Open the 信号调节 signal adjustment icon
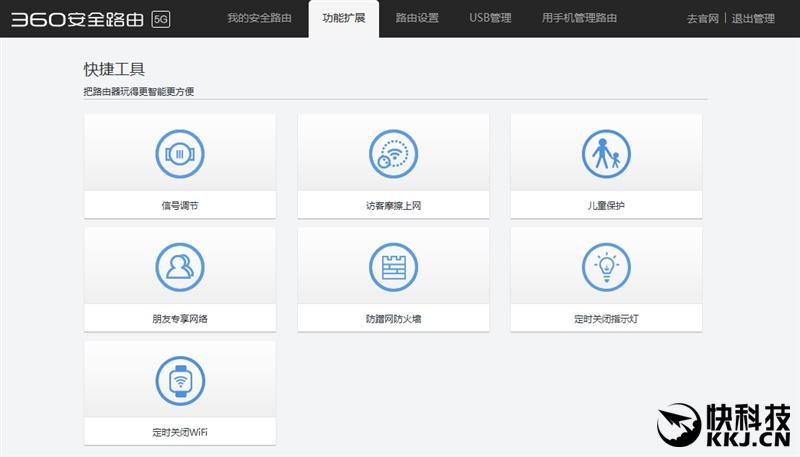The height and width of the screenshot is (457, 800). pos(180,154)
